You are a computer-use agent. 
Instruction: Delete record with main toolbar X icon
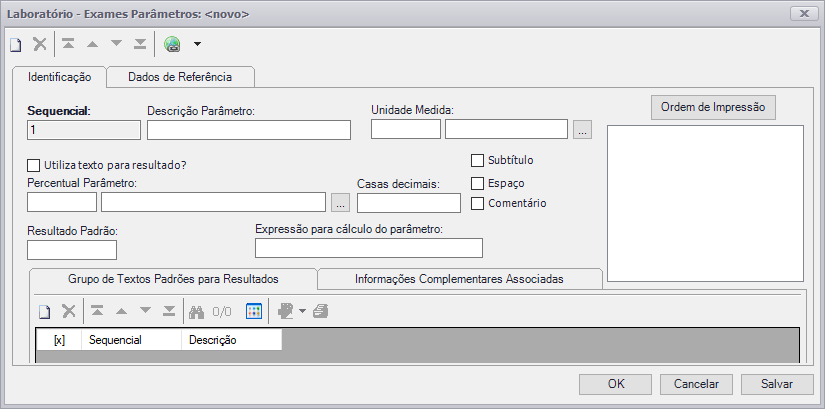(x=40, y=44)
